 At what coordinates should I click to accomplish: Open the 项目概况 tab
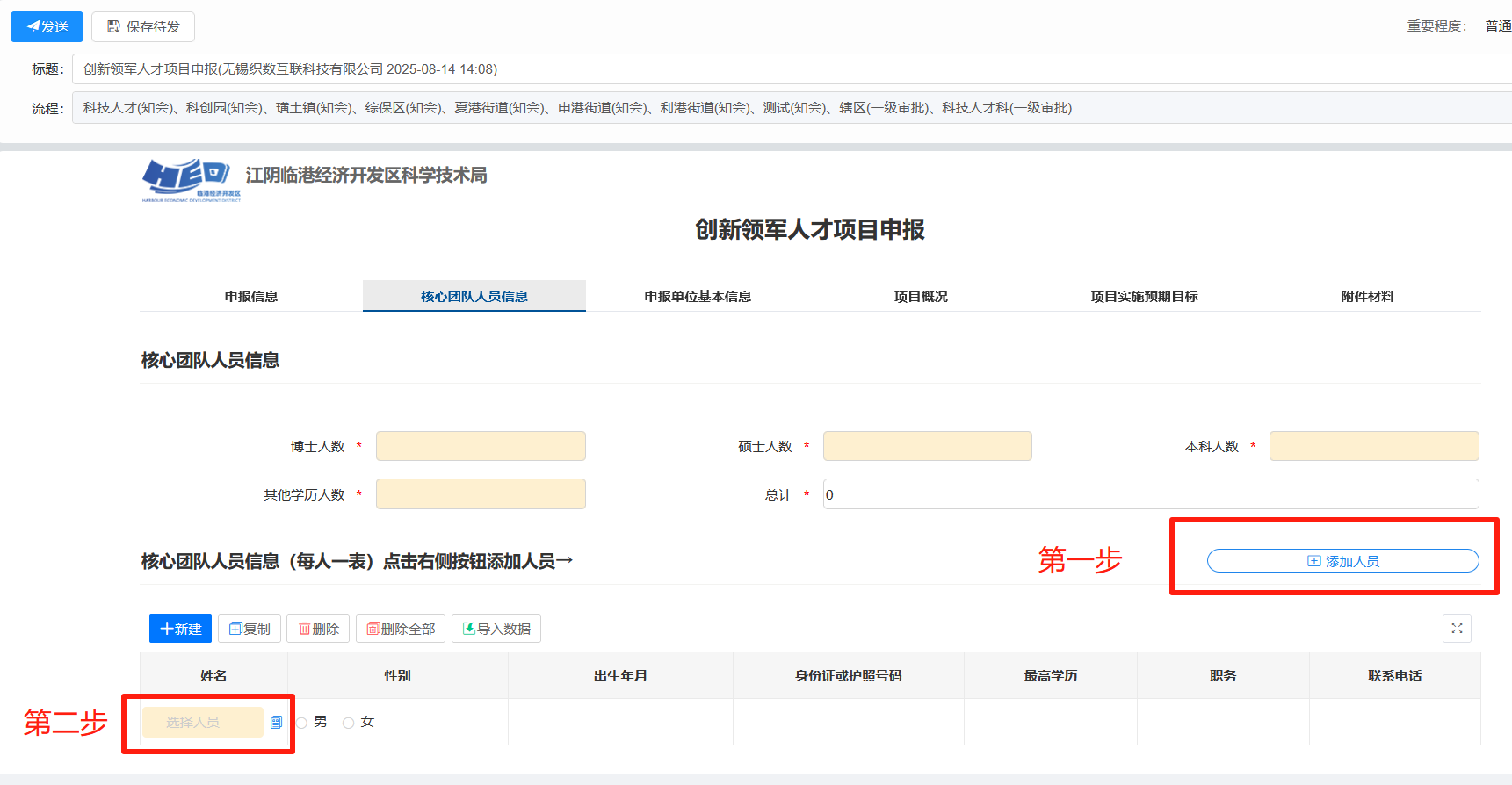pos(921,297)
